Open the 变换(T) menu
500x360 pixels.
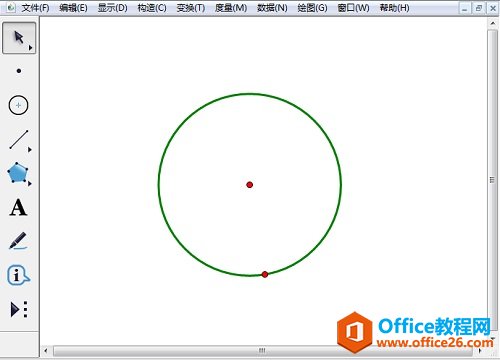pyautogui.click(x=191, y=8)
